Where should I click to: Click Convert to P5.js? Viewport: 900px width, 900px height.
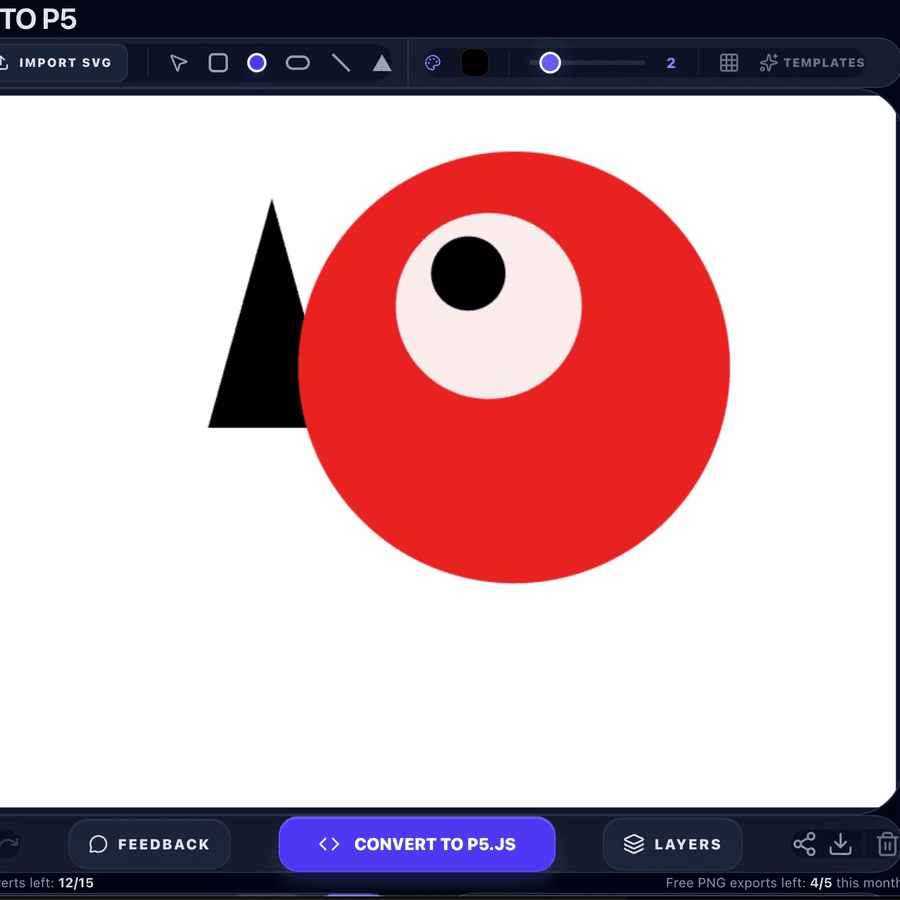coord(417,844)
